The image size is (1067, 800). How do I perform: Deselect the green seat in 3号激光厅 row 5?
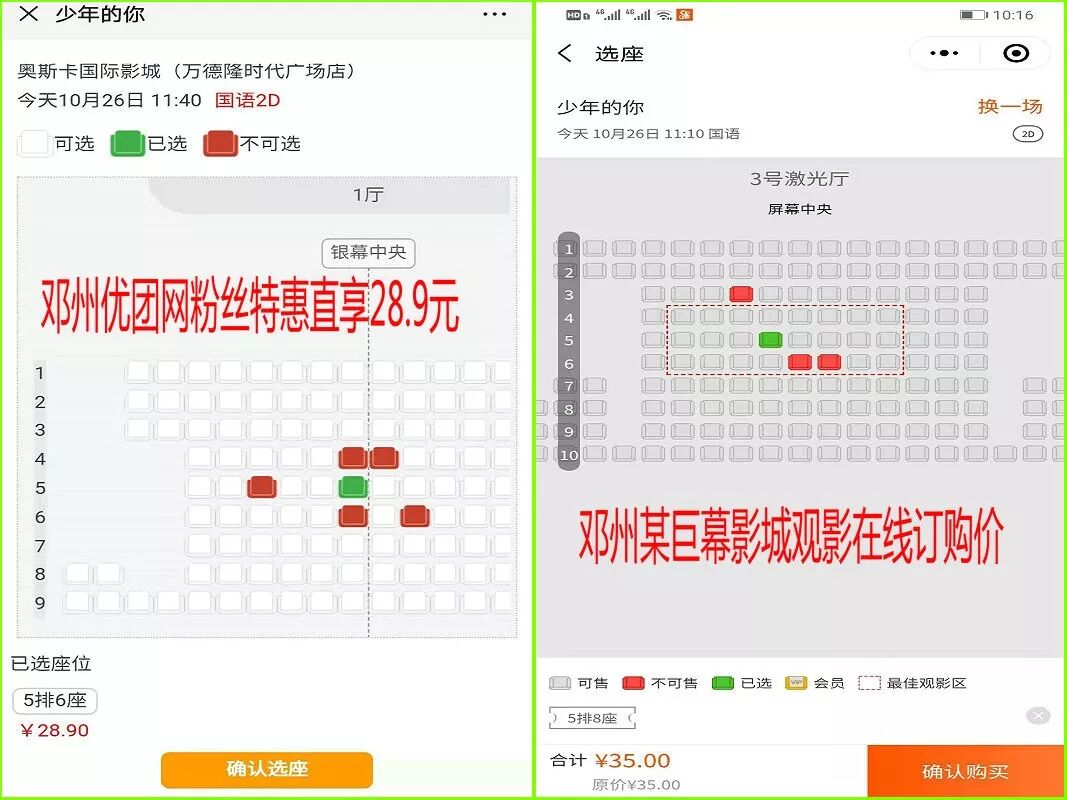(x=770, y=339)
